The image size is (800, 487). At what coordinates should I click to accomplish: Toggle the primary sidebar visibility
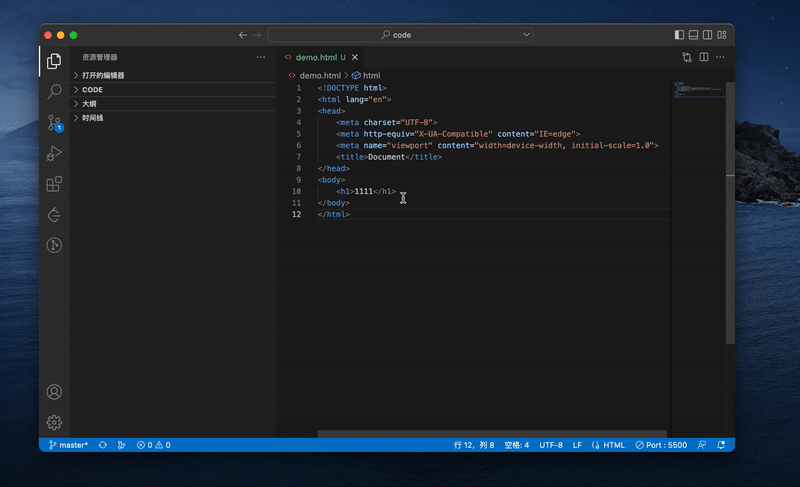[x=680, y=35]
